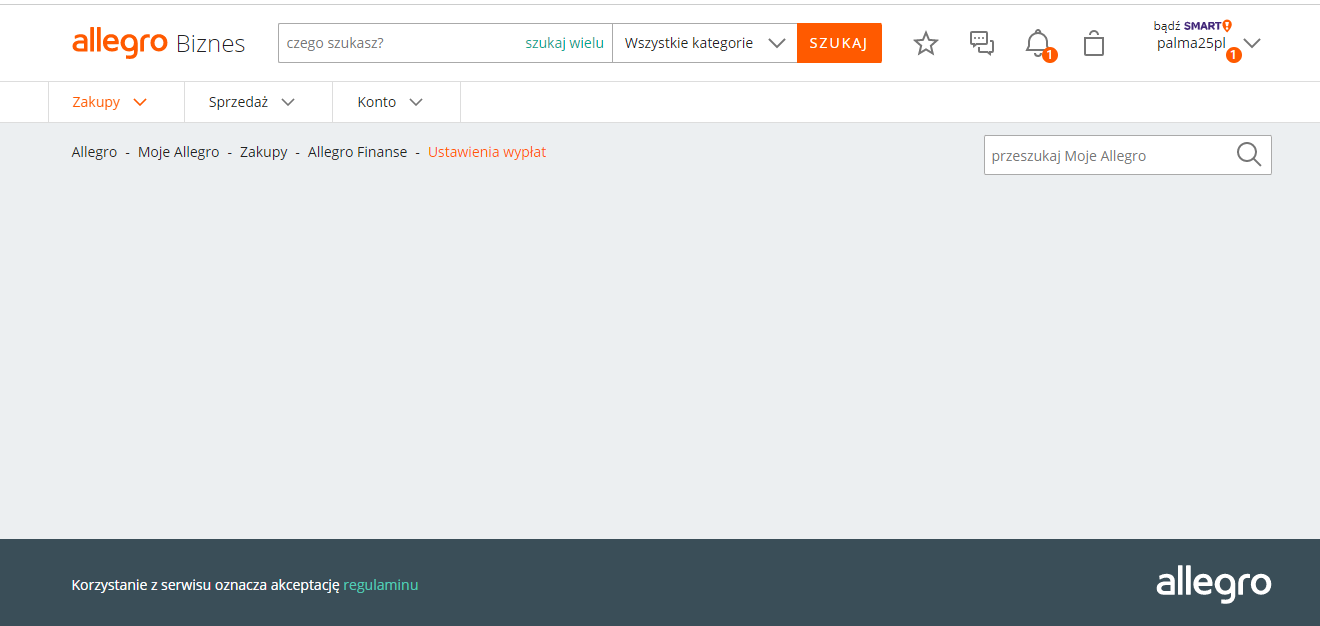Screen dimensions: 1320x626
Task: Click the czego szukasz search field
Action: (x=400, y=43)
